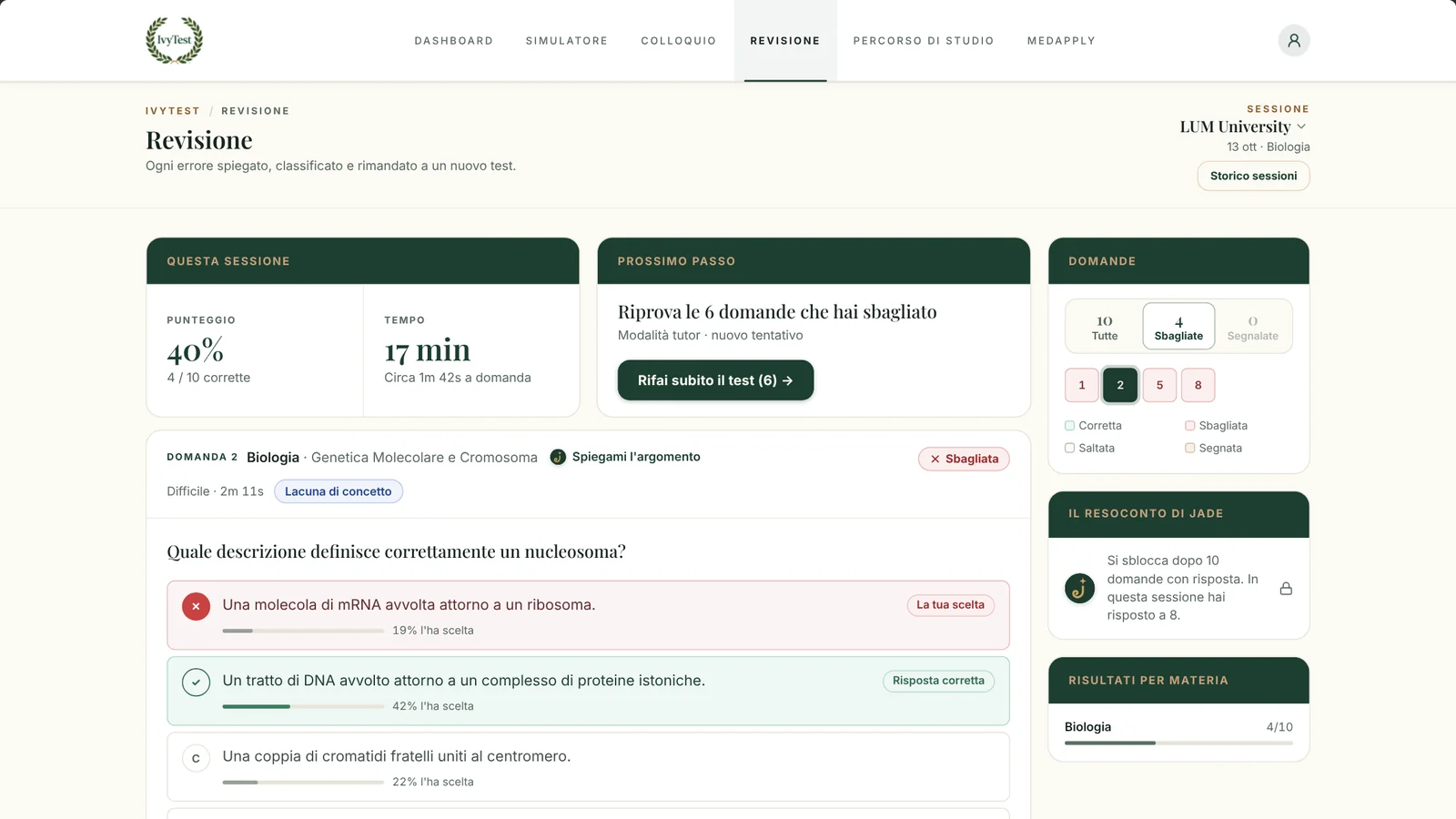Show all 10 questions with Tutte filter

[x=1105, y=327]
